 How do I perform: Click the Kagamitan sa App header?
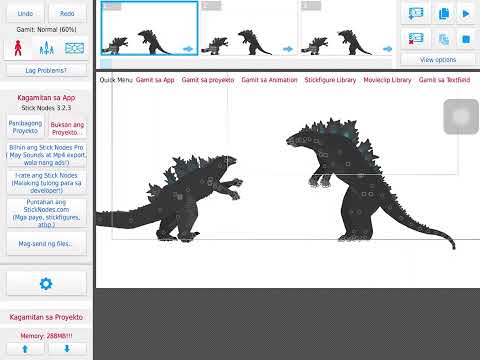[46, 98]
